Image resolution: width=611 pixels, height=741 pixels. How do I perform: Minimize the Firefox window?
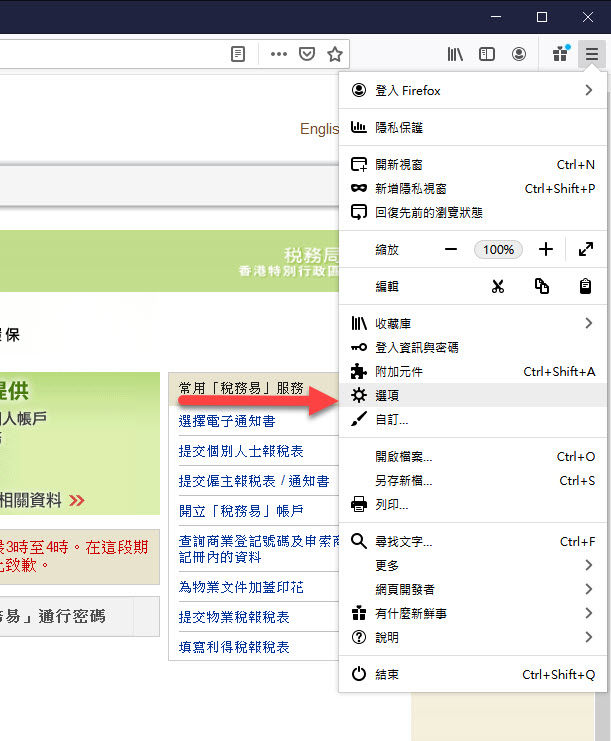[x=496, y=17]
